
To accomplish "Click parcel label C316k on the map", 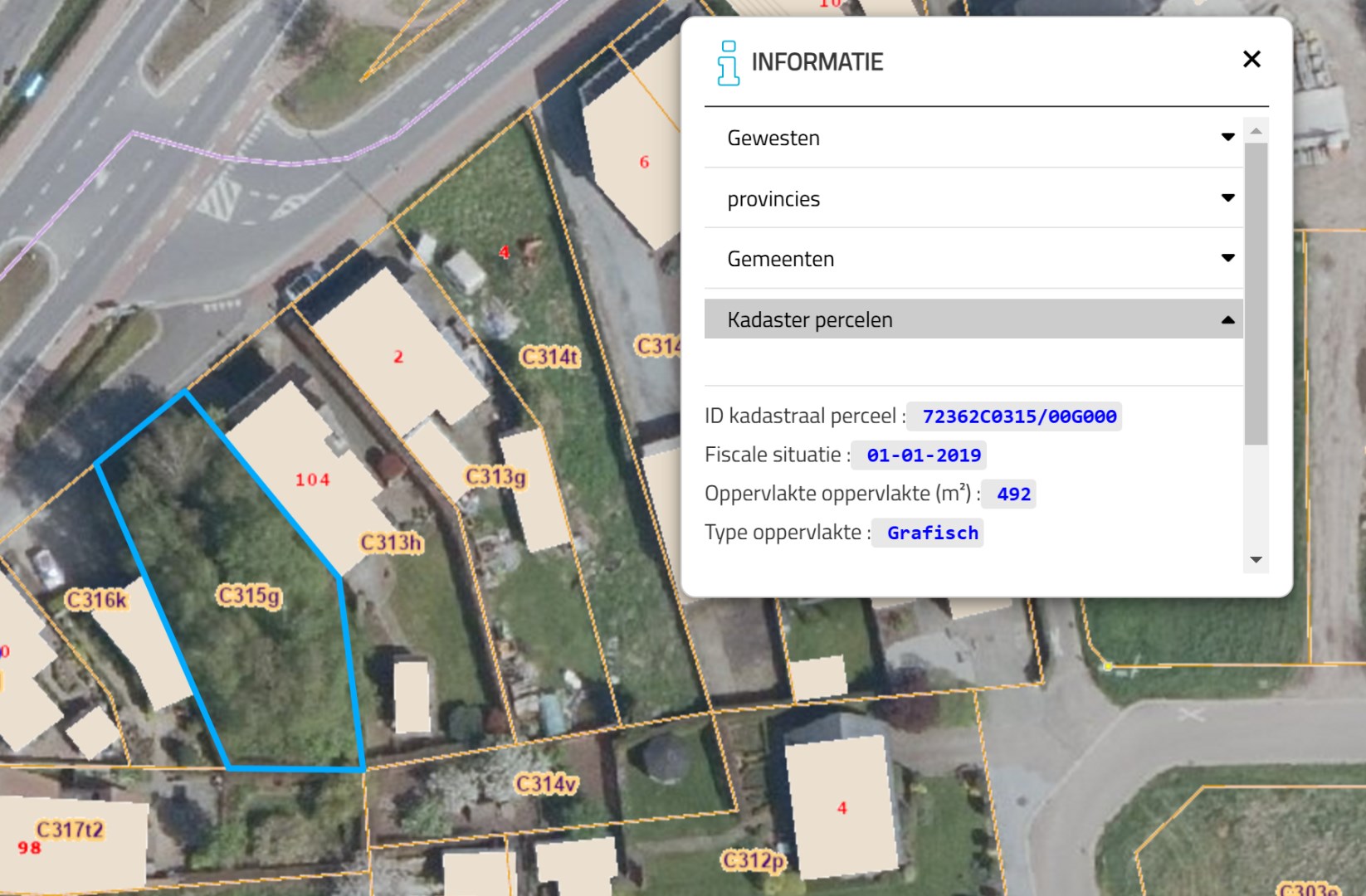I will 96,600.
